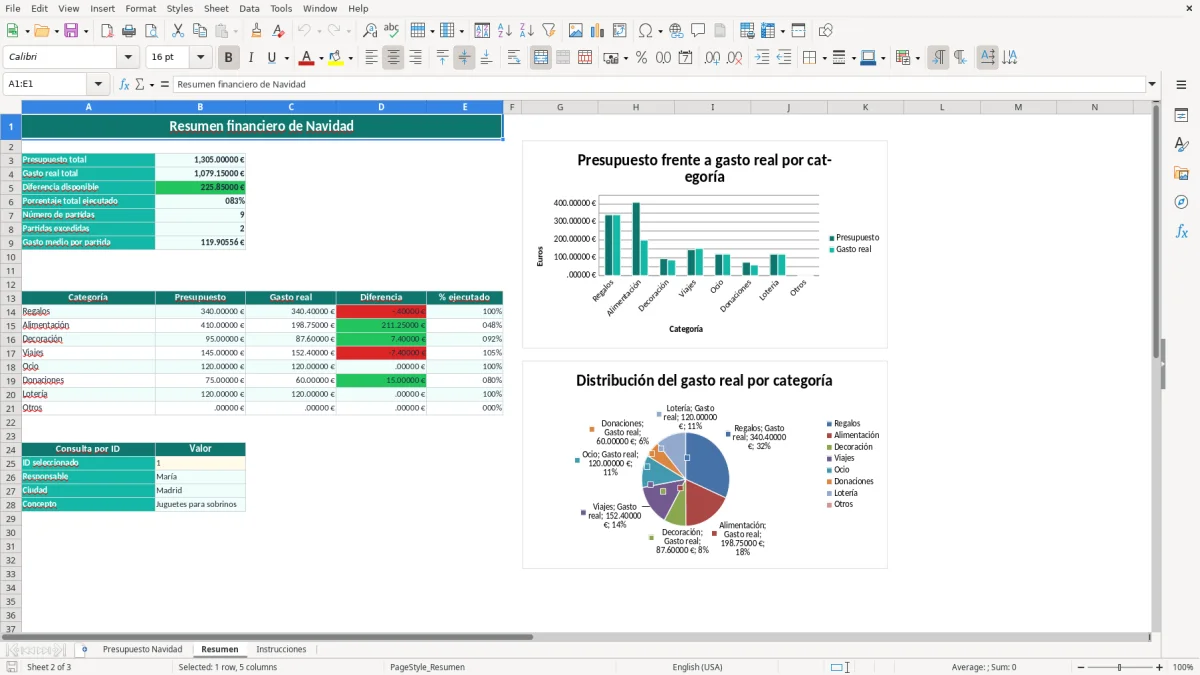Insert hyperlink globe icon
This screenshot has width=1200, height=675.
point(676,31)
